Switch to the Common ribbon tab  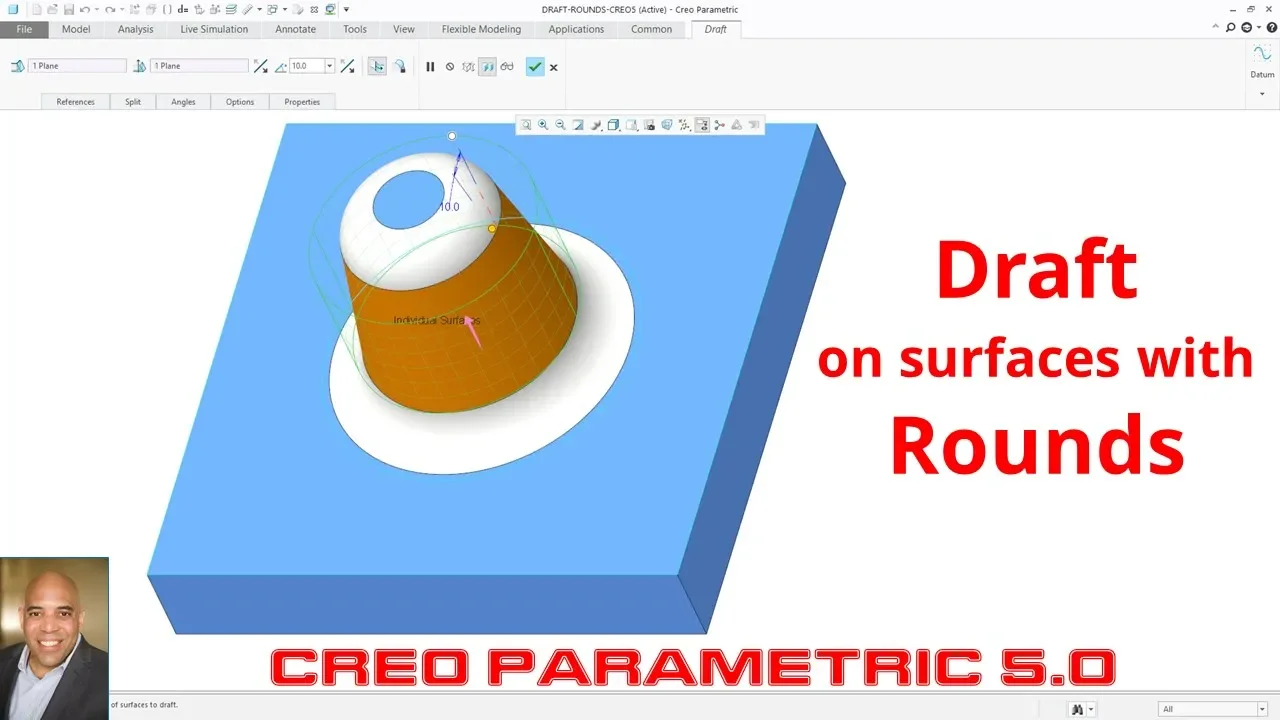651,29
